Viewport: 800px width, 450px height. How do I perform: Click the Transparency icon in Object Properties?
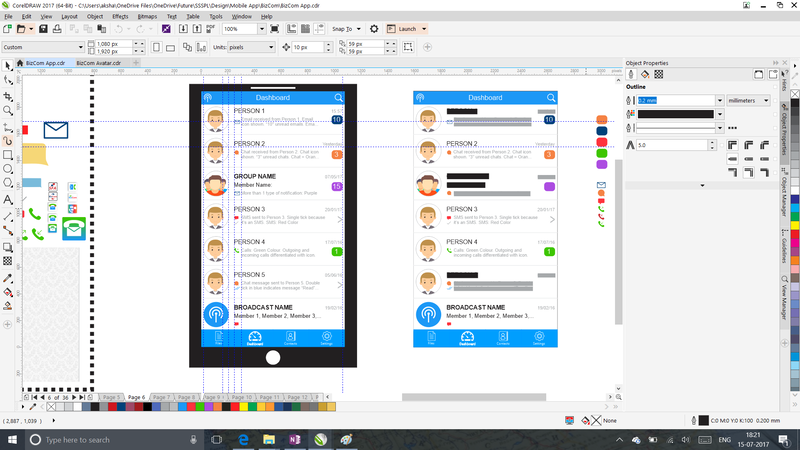(660, 74)
